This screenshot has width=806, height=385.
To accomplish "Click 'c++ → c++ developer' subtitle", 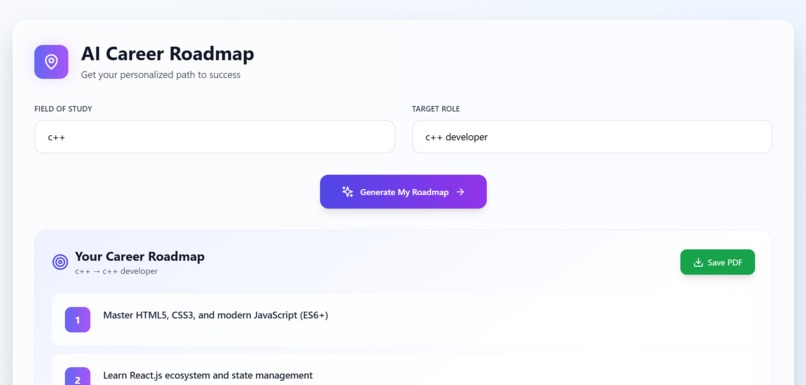I will (116, 271).
